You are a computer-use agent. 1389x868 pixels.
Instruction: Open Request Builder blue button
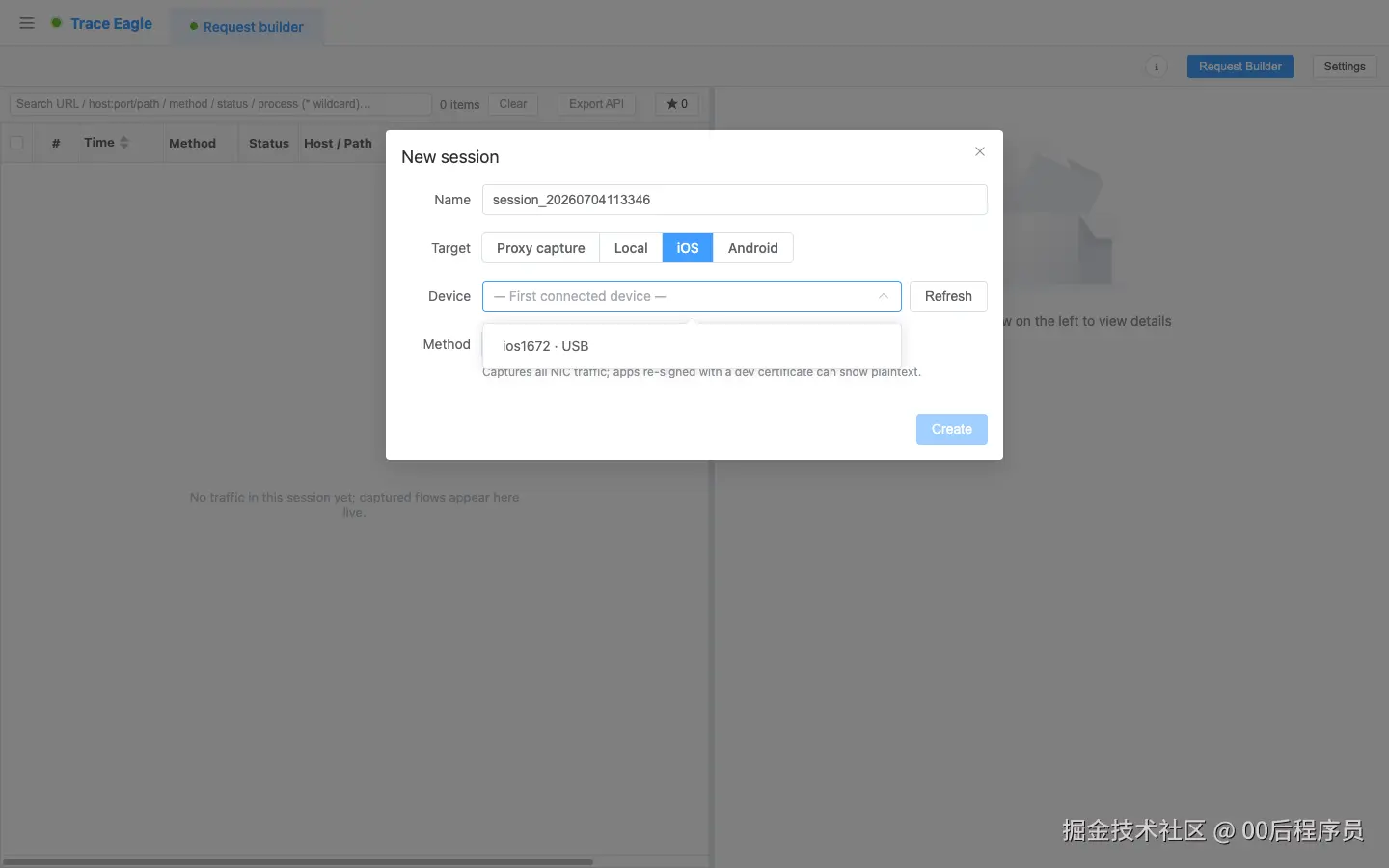coord(1239,67)
